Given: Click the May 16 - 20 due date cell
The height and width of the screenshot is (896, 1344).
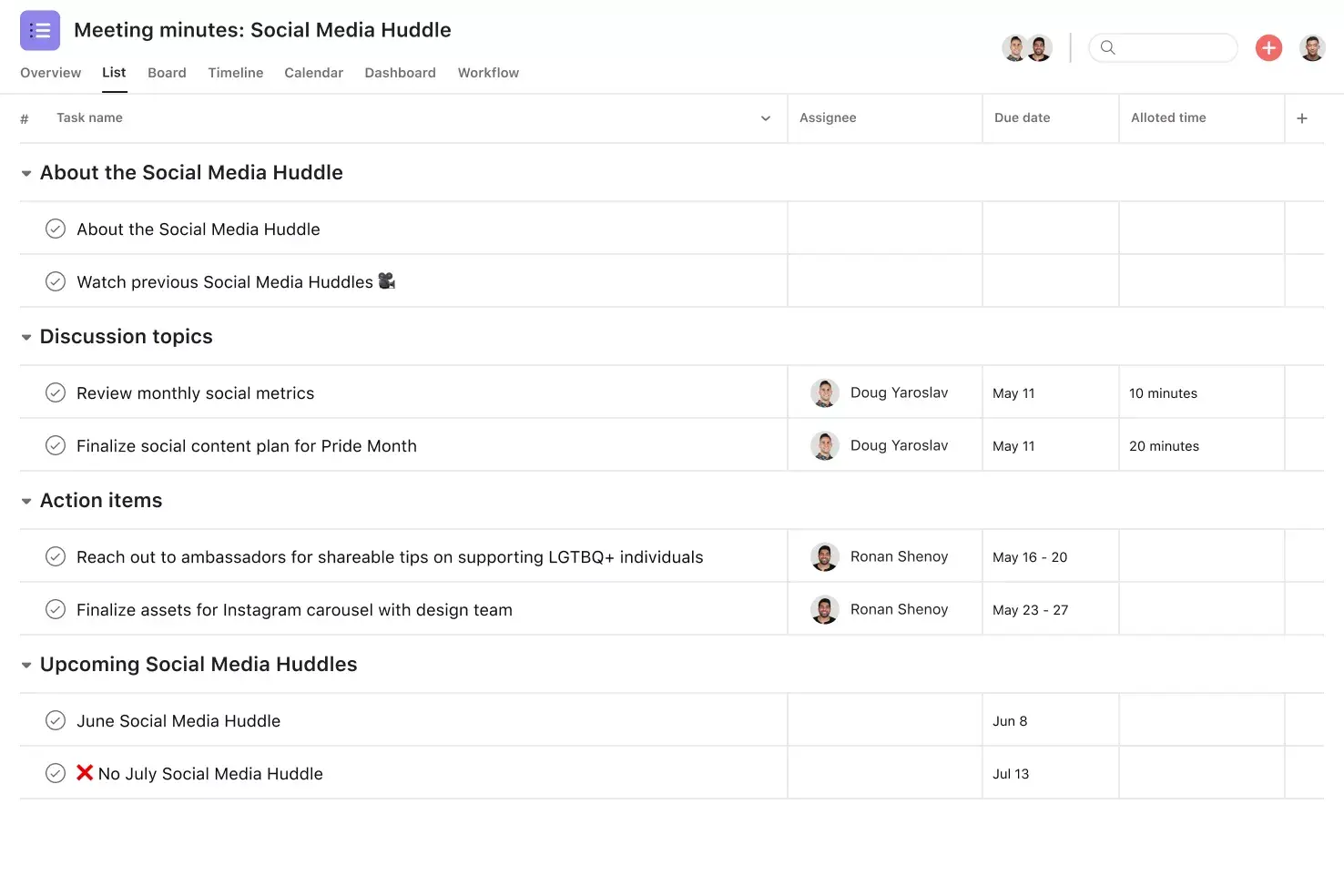Looking at the screenshot, I should tap(1030, 557).
